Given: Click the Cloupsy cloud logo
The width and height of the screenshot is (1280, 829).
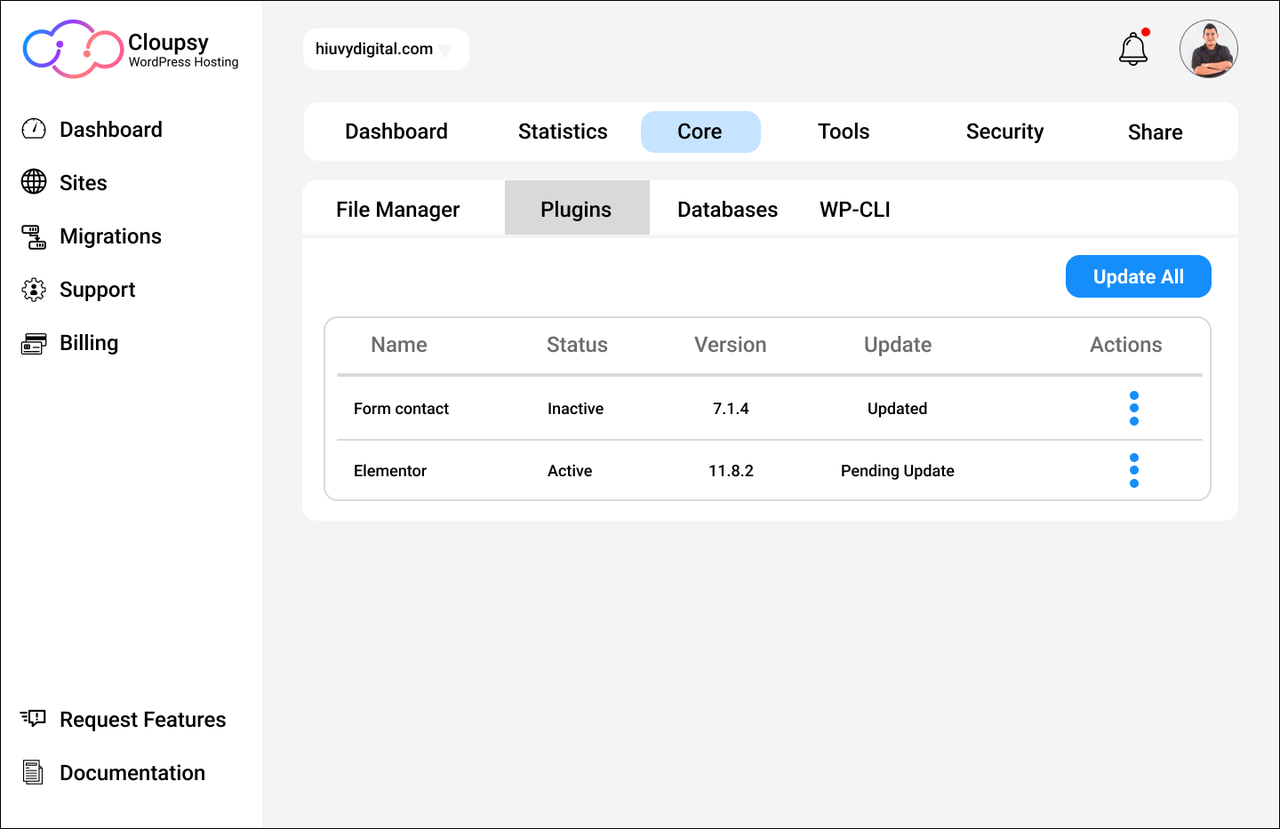Looking at the screenshot, I should [x=72, y=47].
